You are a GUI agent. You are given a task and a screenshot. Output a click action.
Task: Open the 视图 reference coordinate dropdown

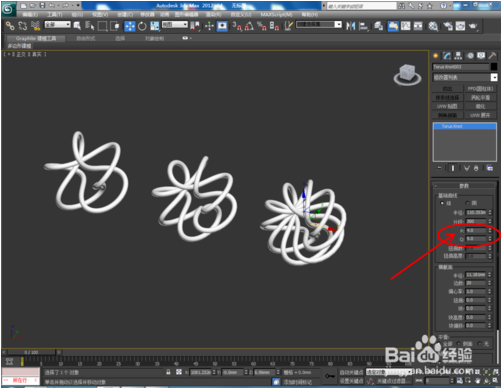point(175,24)
